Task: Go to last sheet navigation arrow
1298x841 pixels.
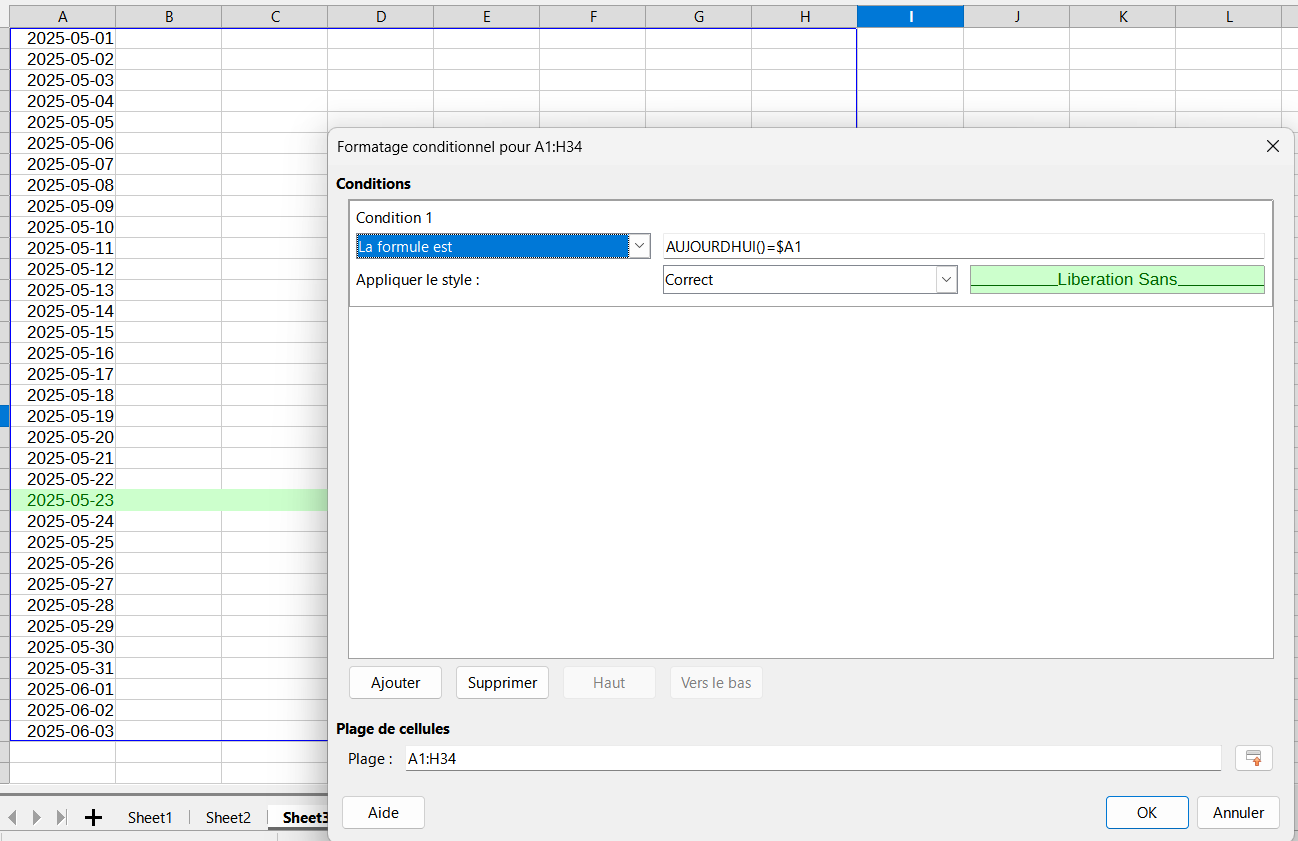Action: tap(62, 817)
